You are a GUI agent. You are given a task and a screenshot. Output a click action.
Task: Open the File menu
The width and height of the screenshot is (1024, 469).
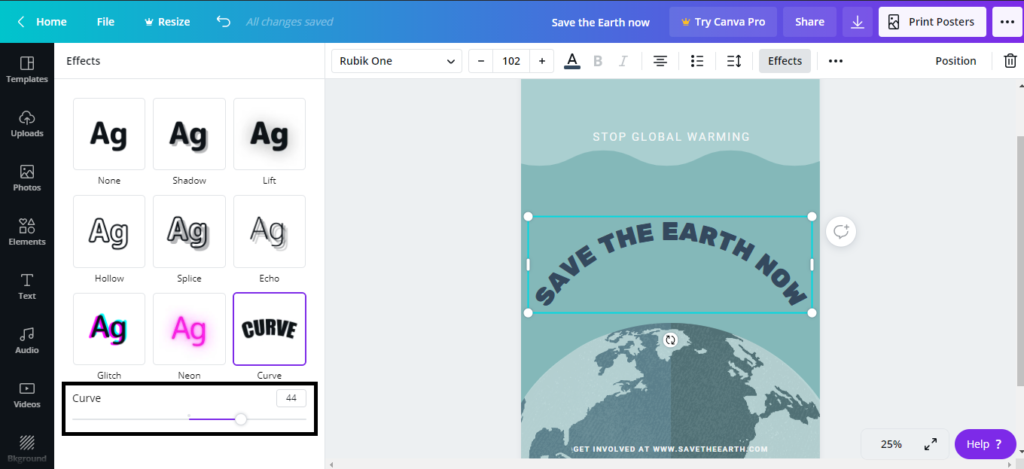pos(105,22)
